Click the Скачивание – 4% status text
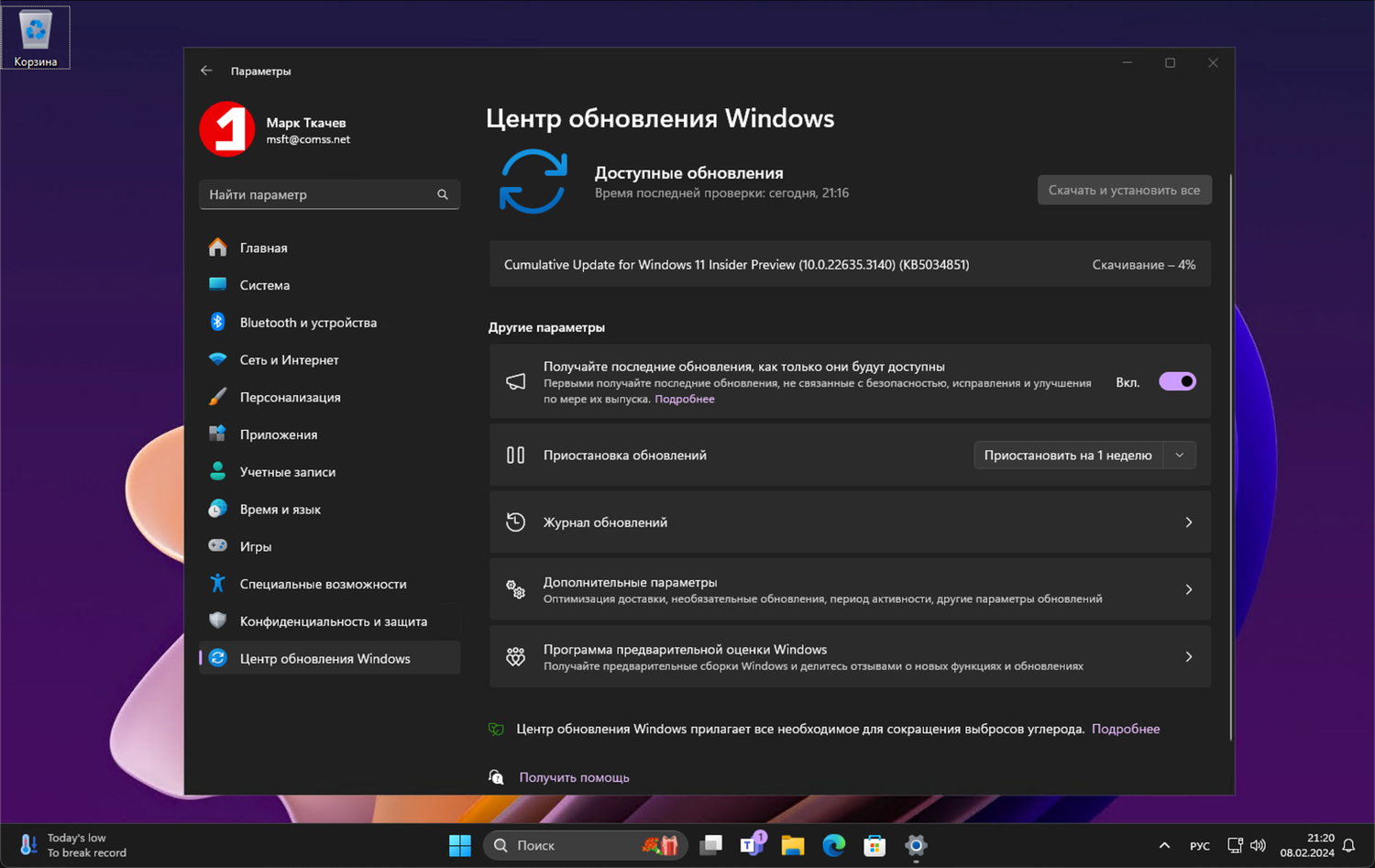The width and height of the screenshot is (1375, 868). click(1144, 265)
